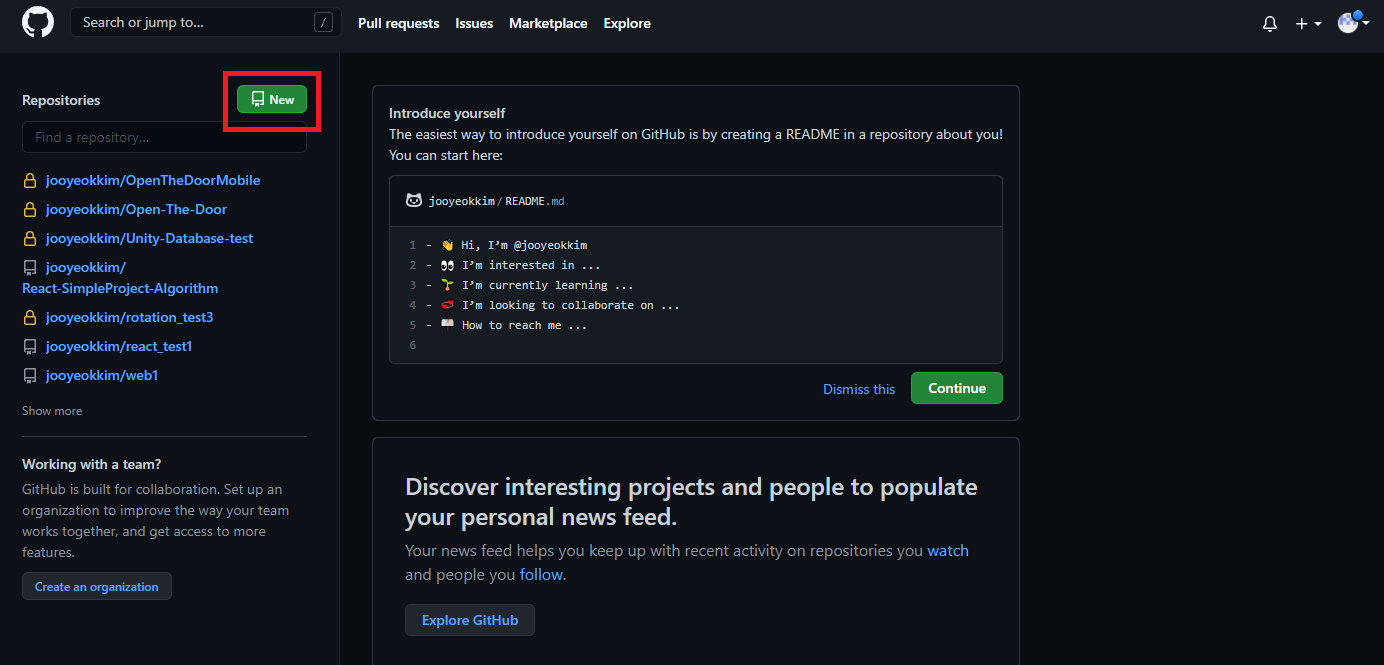This screenshot has width=1384, height=665.
Task: Open the user avatar menu
Action: 1353,22
